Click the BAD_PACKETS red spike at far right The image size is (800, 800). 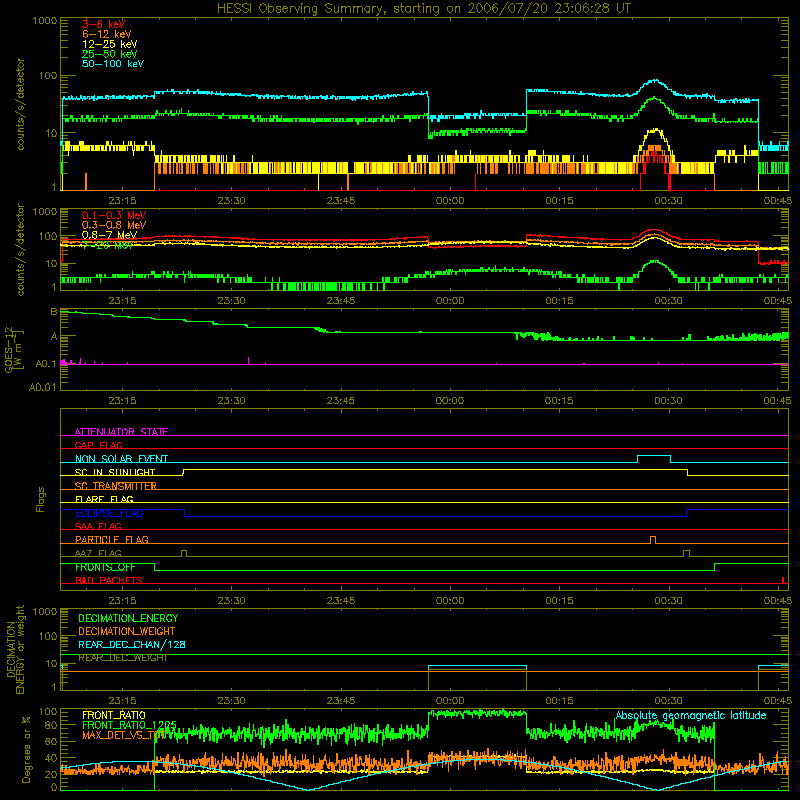pyautogui.click(x=783, y=580)
